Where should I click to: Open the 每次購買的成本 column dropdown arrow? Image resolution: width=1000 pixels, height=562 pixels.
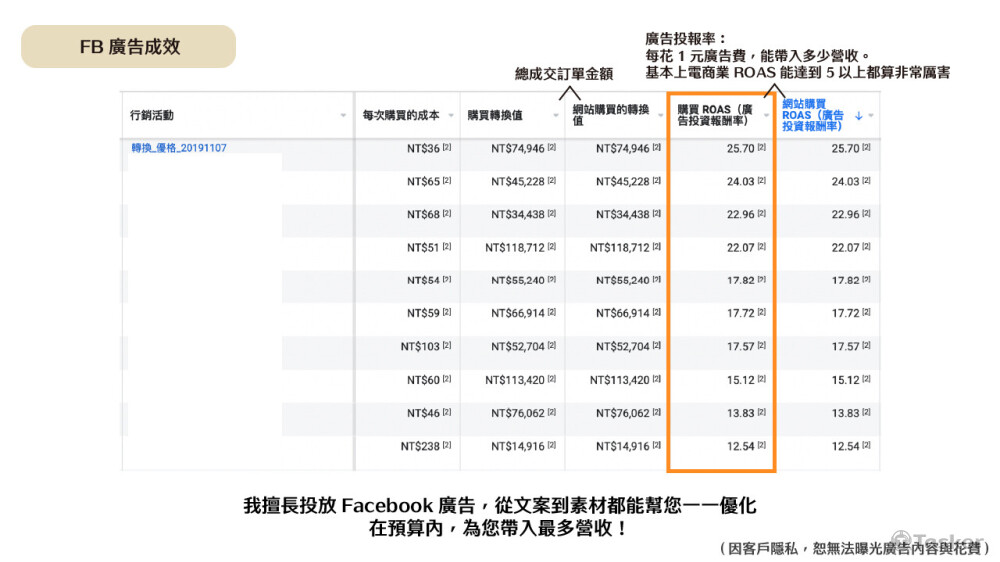point(451,115)
